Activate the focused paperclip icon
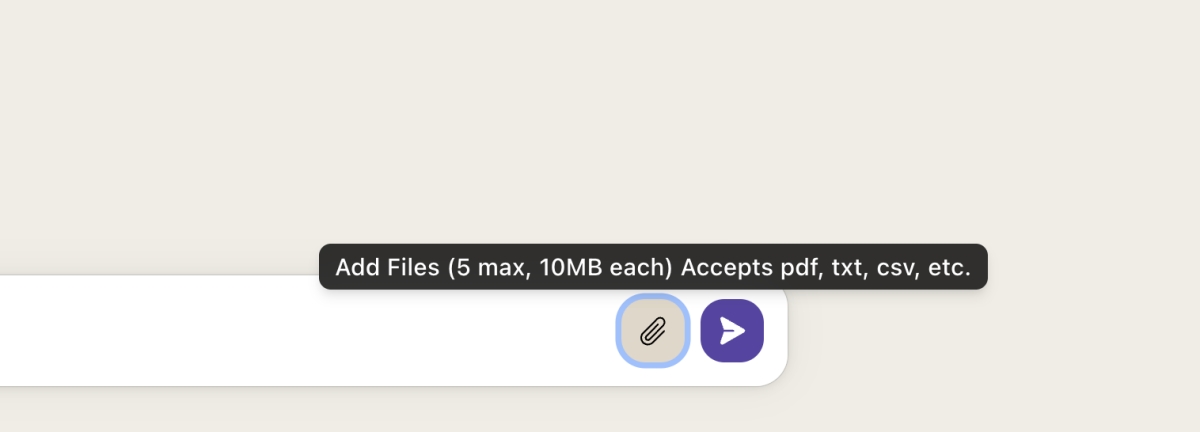1200x432 pixels. pyautogui.click(x=653, y=331)
